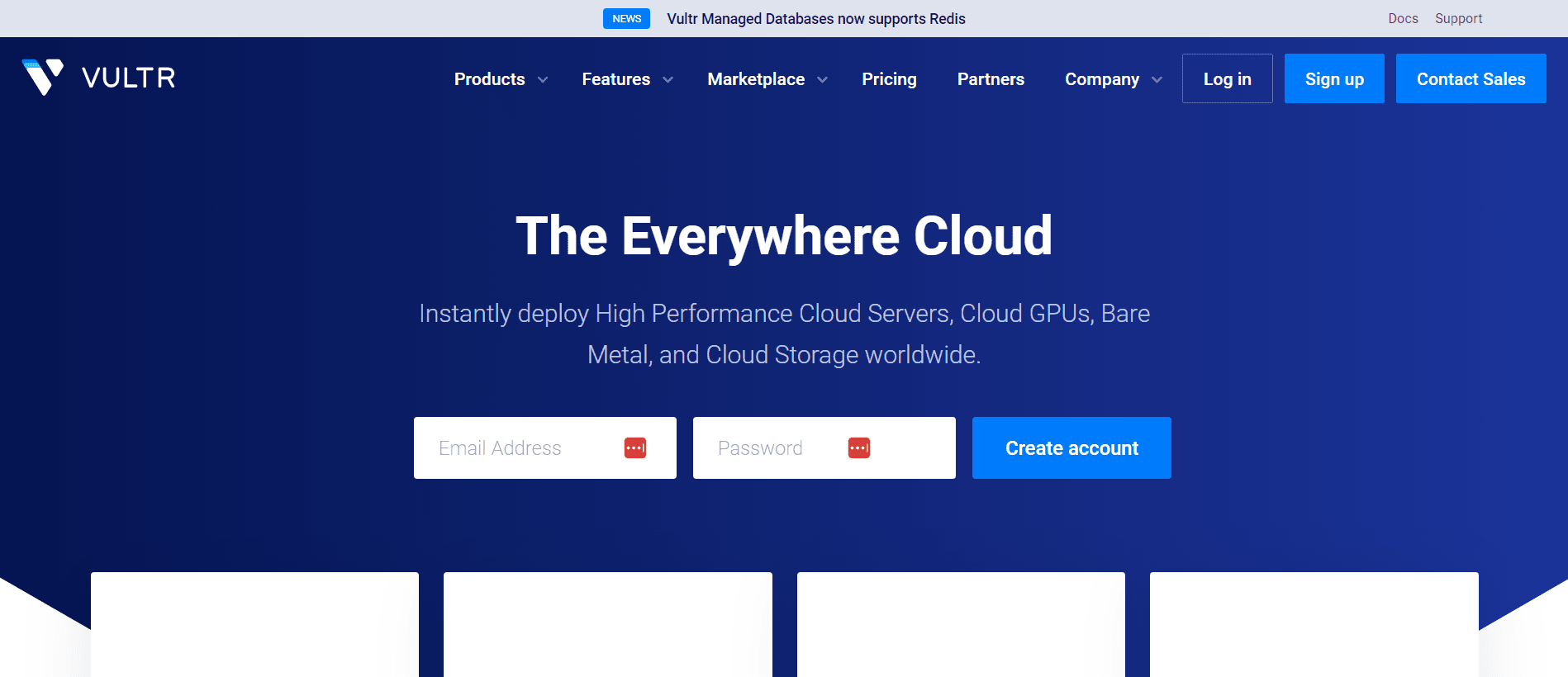The height and width of the screenshot is (677, 1568).
Task: Focus the Email Address input field
Action: (x=520, y=447)
